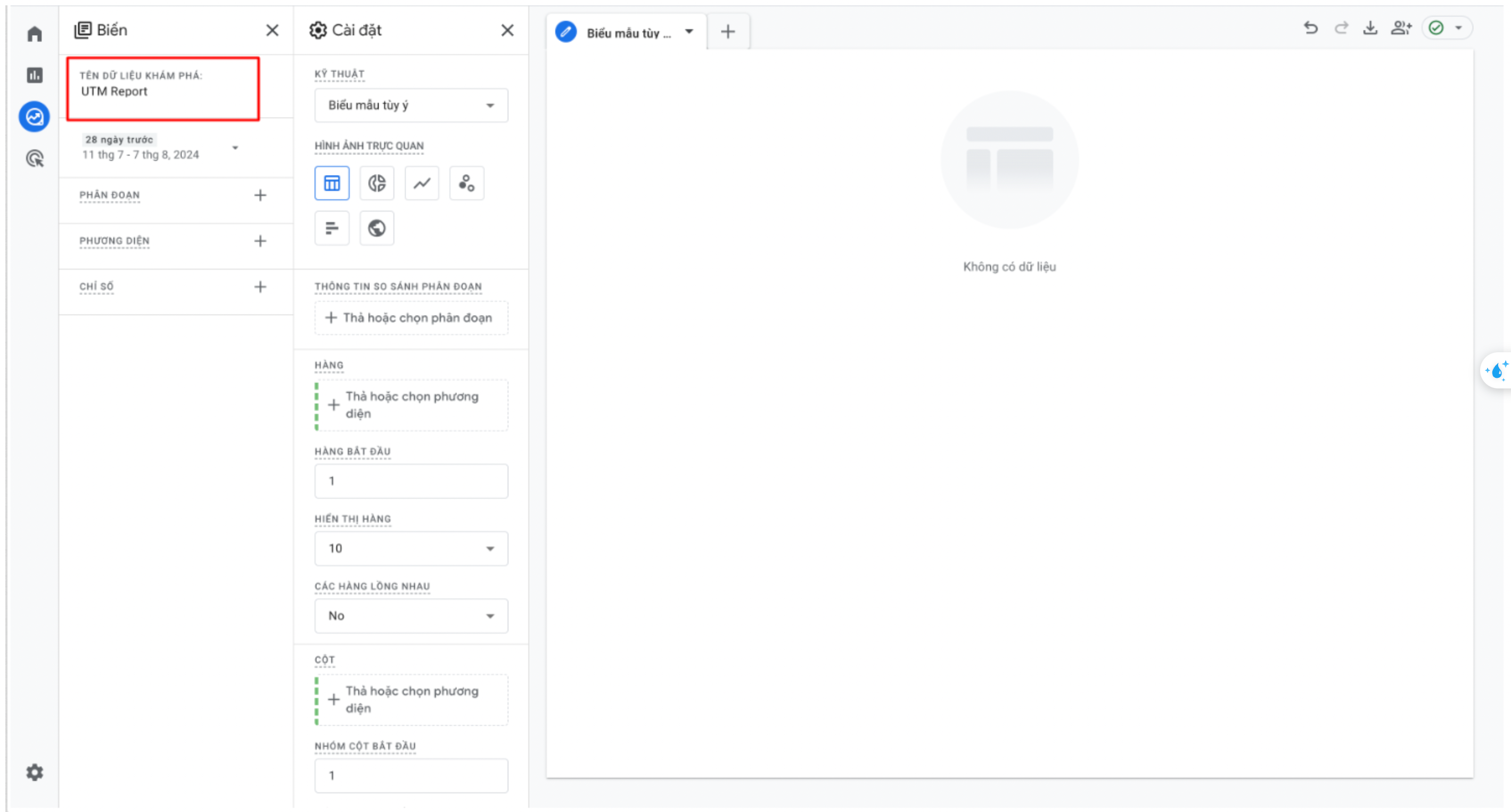Screen dimensions: 1511x812
Task: Select the table visualization icon
Action: click(332, 183)
